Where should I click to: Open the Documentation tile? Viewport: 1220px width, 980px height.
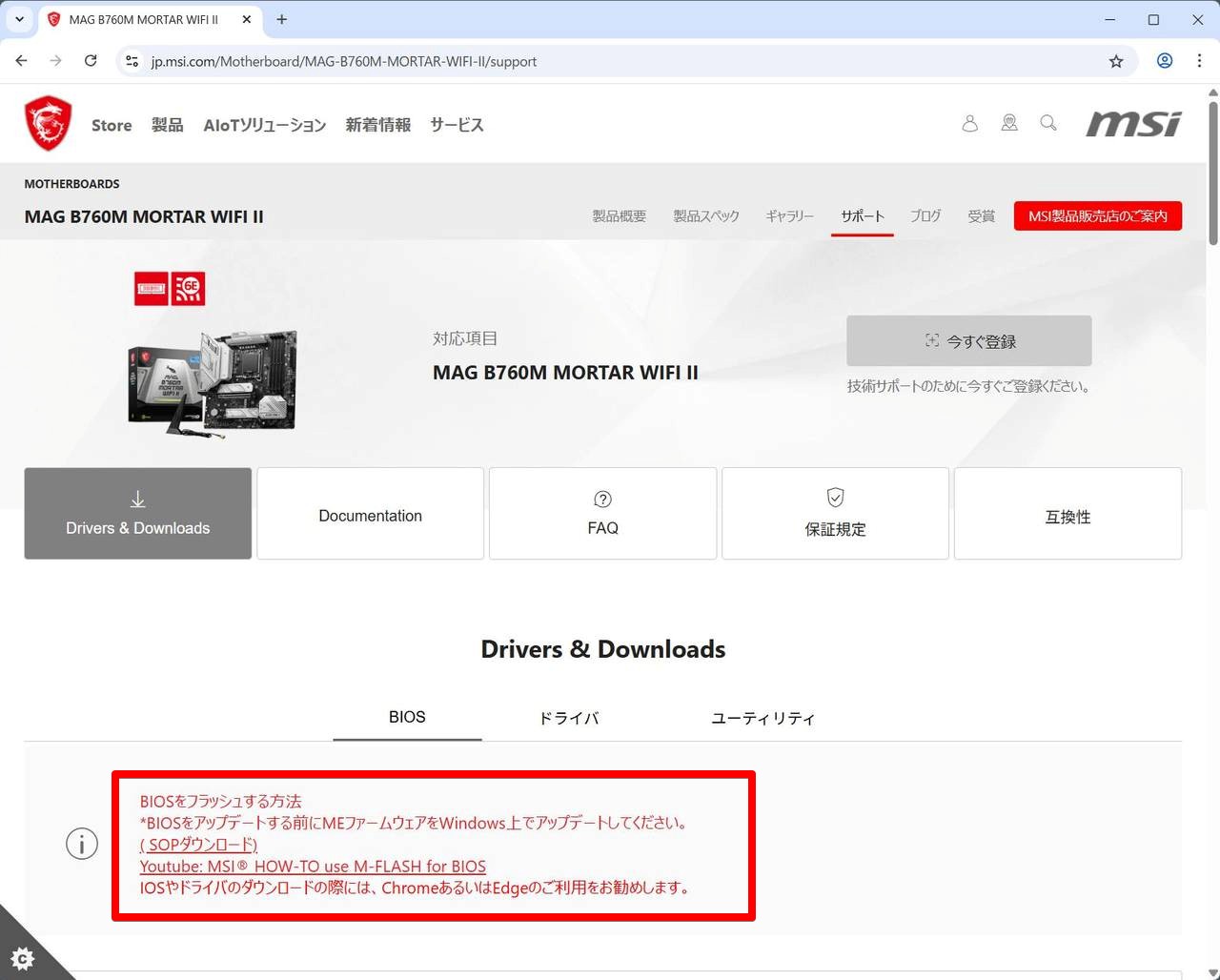pyautogui.click(x=371, y=513)
